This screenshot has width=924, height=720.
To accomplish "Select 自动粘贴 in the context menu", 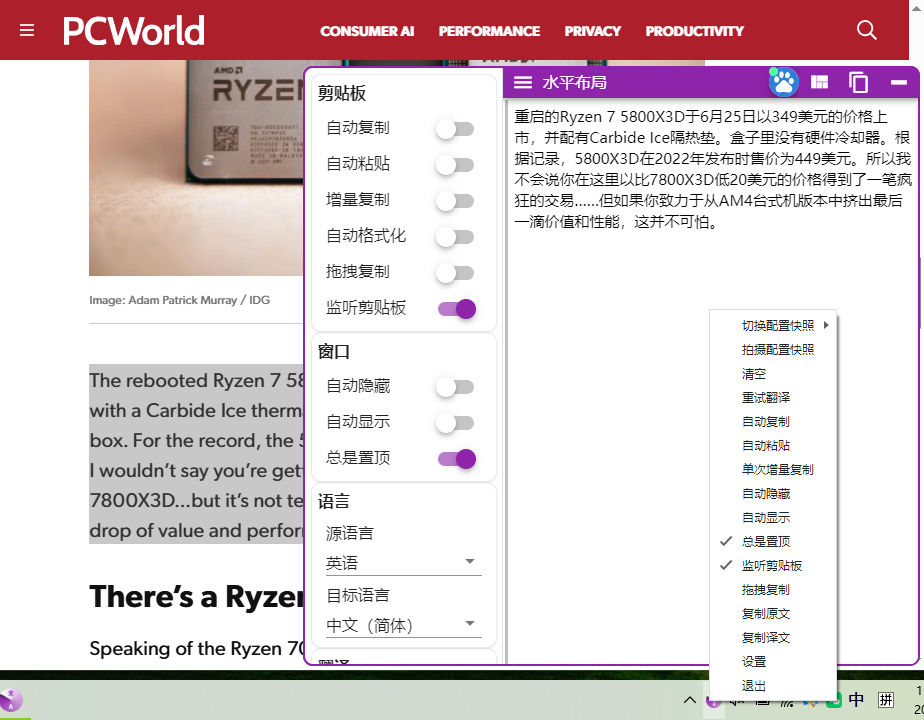I will (773, 445).
